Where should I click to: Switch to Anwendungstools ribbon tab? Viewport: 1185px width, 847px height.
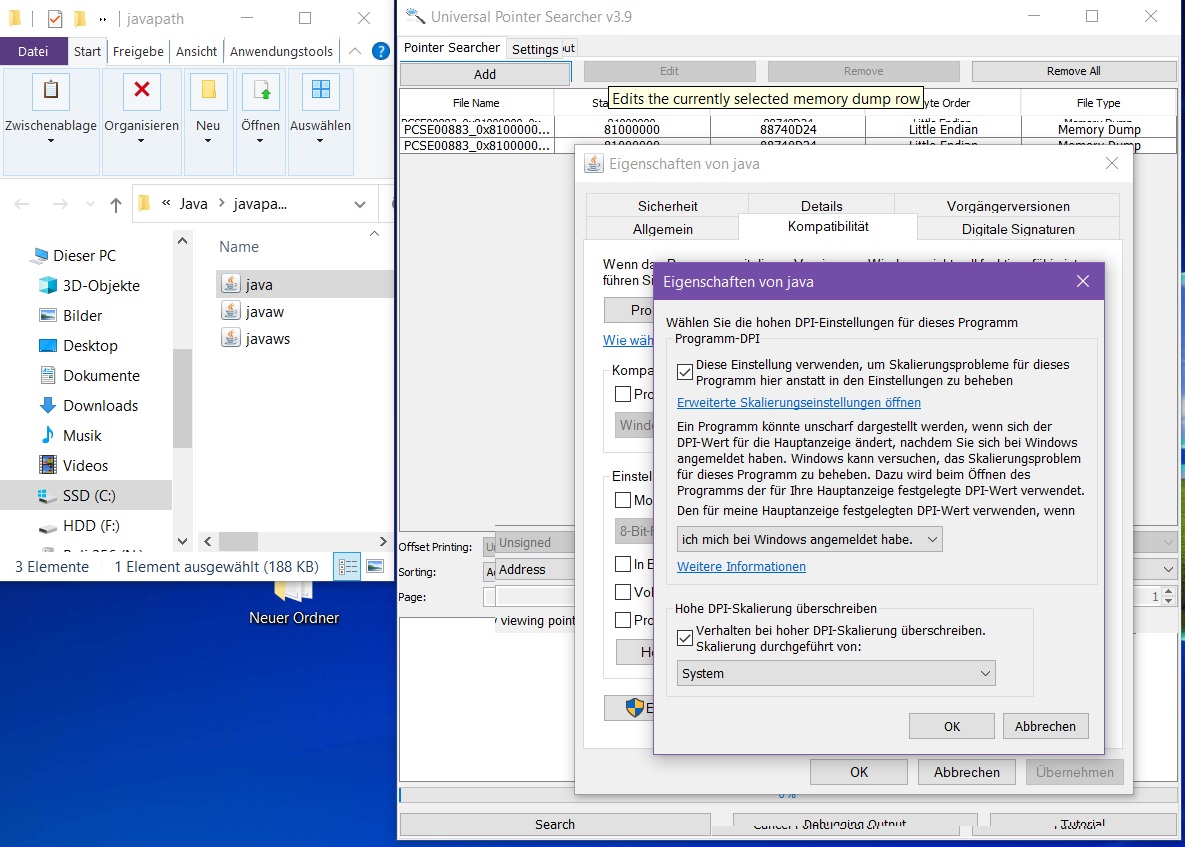tap(281, 51)
